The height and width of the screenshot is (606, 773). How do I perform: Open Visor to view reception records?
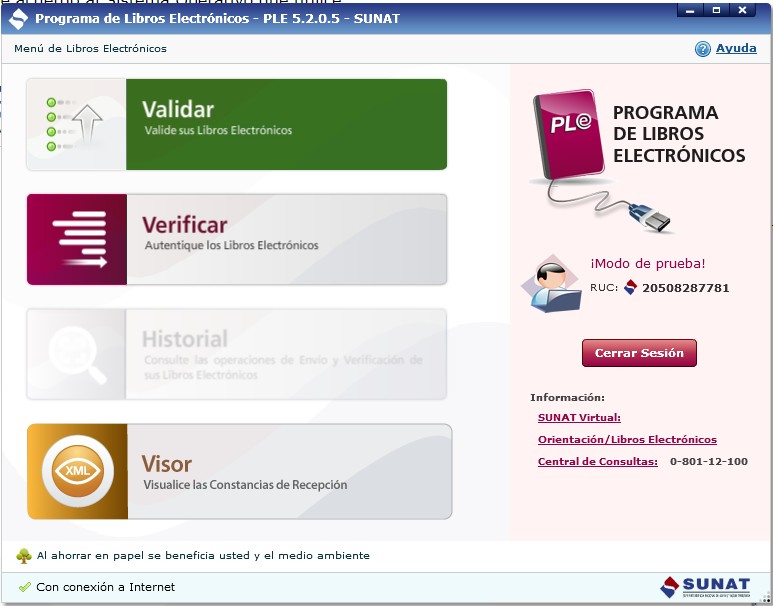[x=288, y=472]
